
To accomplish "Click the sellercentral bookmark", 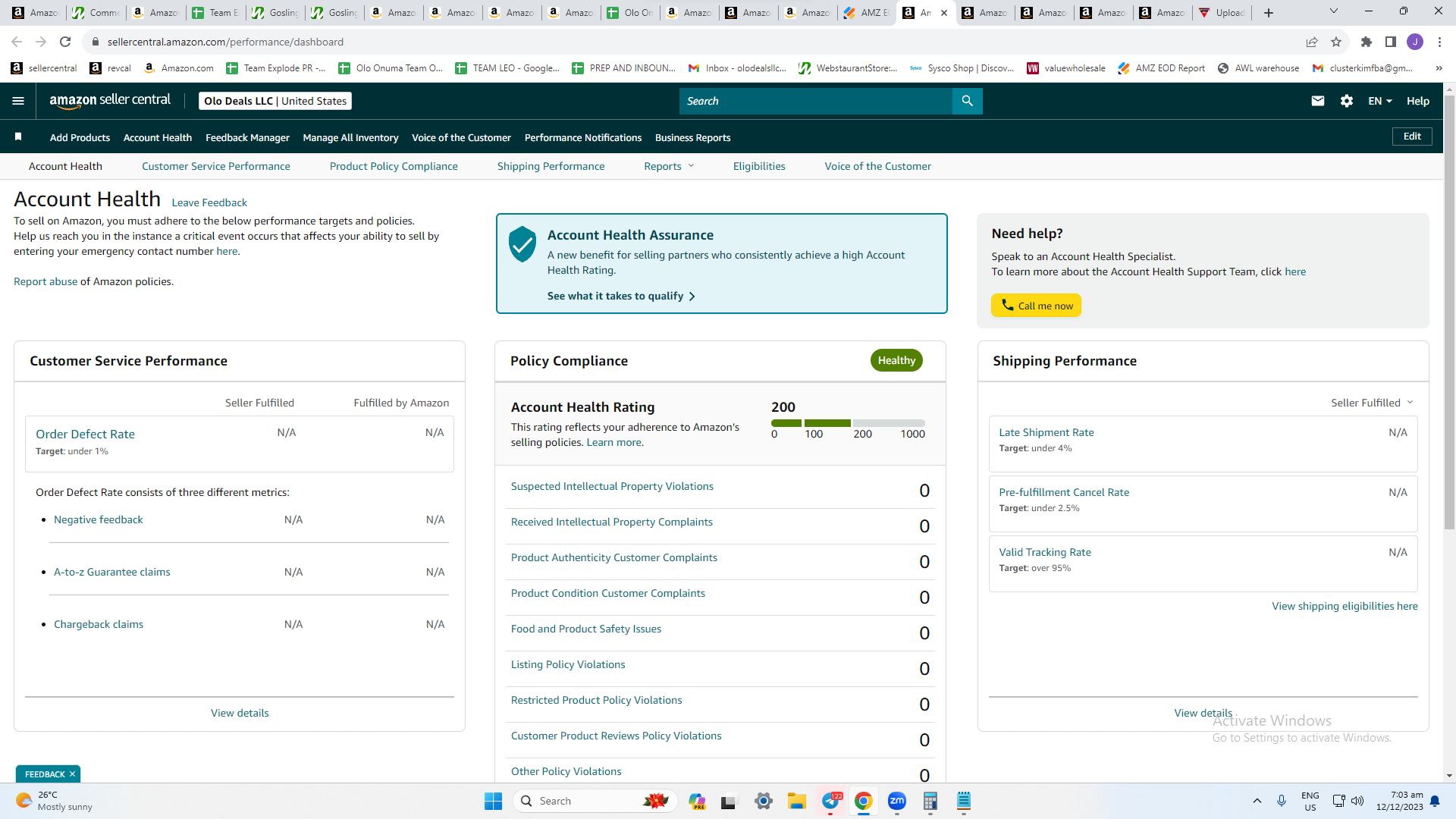I will click(x=44, y=68).
